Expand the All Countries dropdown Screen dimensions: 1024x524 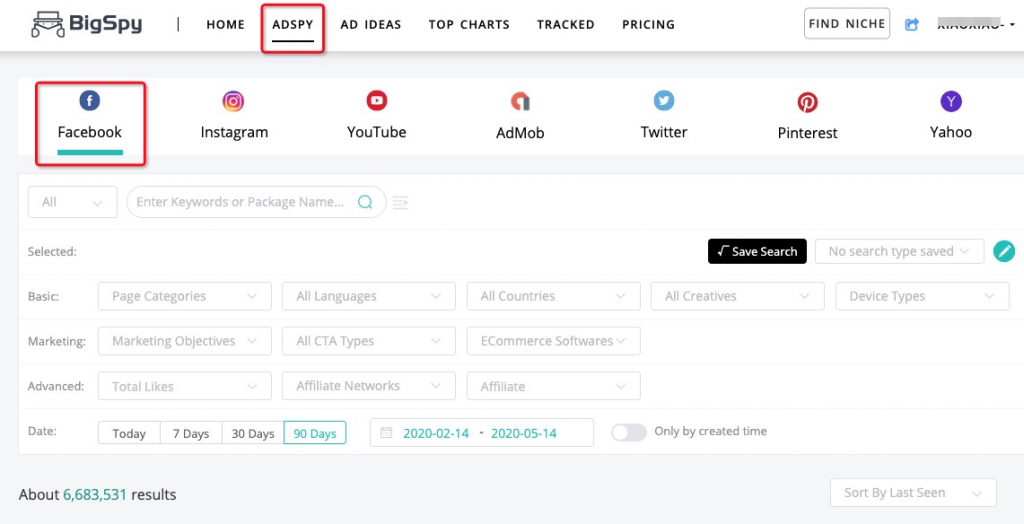(x=554, y=296)
